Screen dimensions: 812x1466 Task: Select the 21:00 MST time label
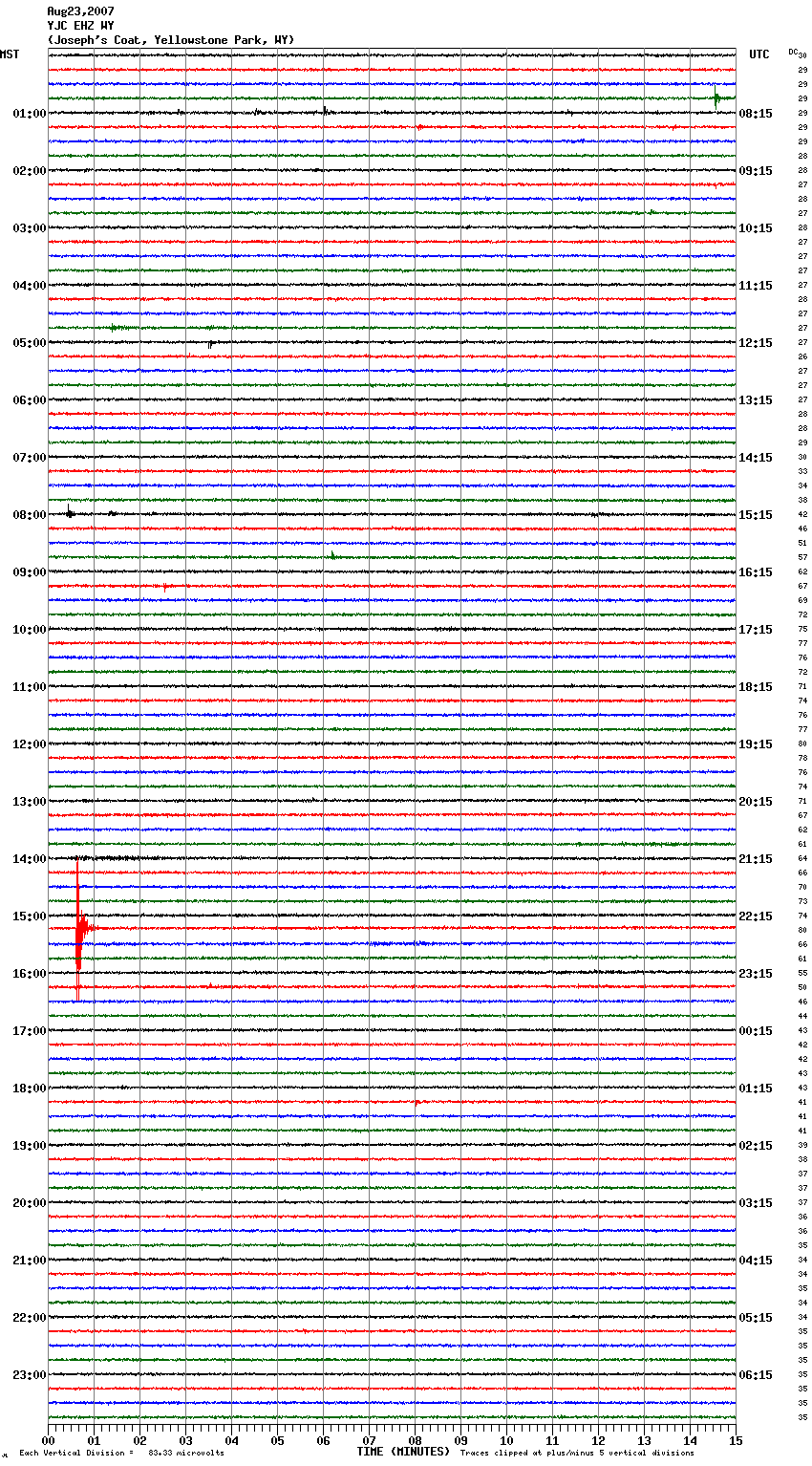click(30, 1261)
